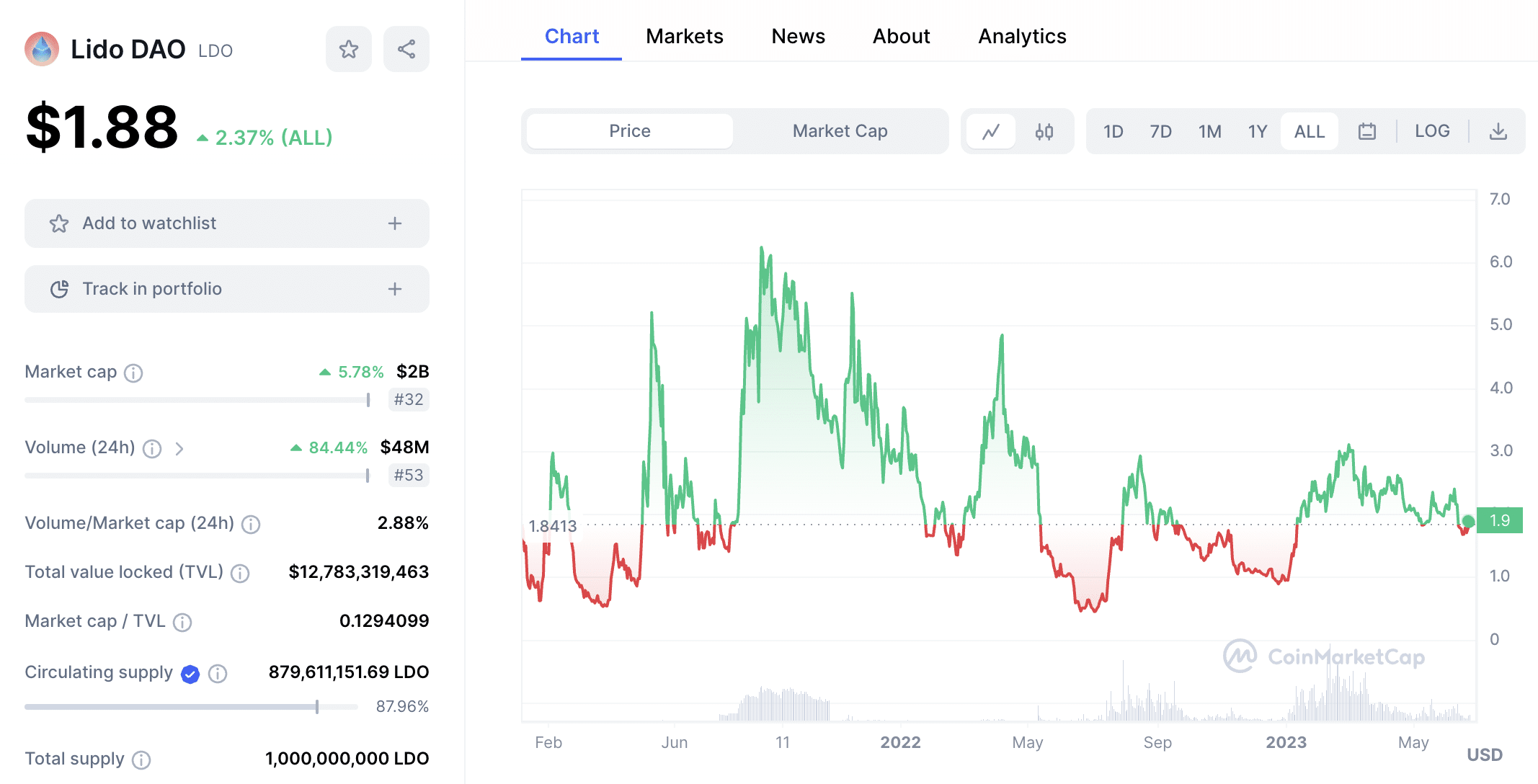Click the portfolio pie icon

coord(59,289)
